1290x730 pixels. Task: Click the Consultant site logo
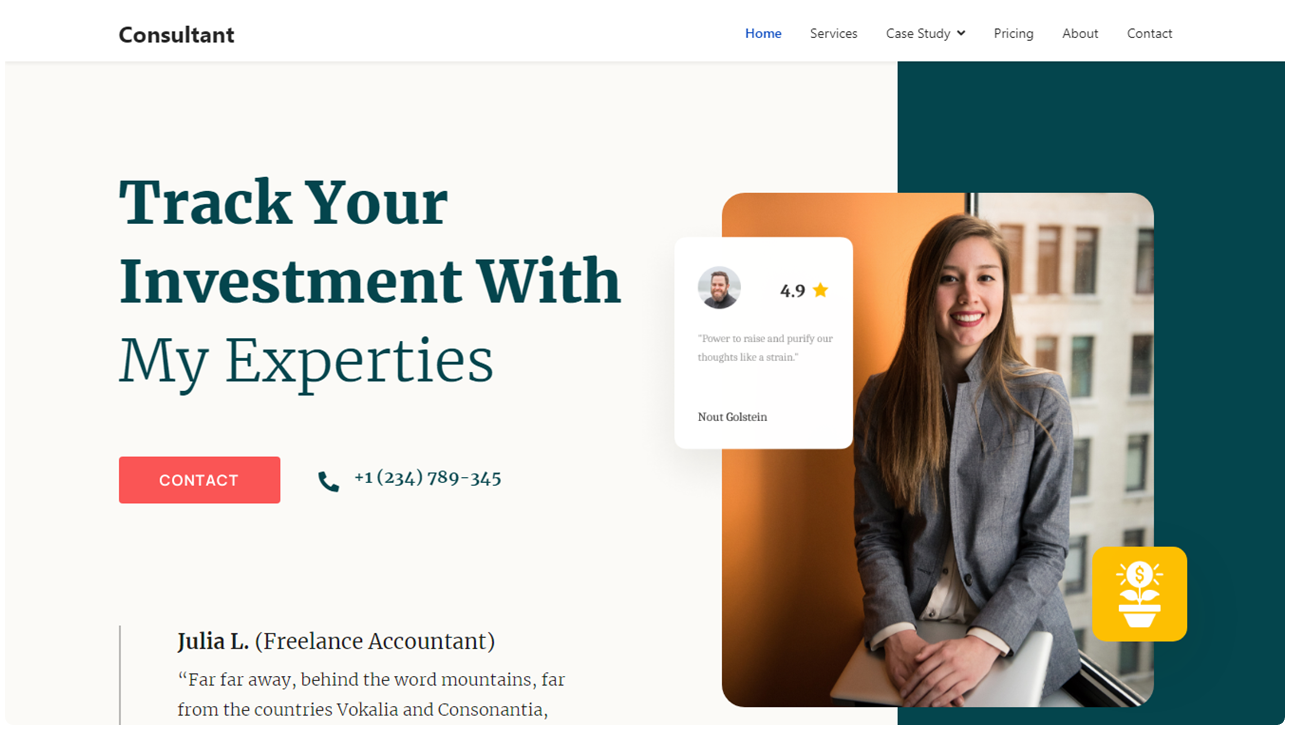click(176, 35)
